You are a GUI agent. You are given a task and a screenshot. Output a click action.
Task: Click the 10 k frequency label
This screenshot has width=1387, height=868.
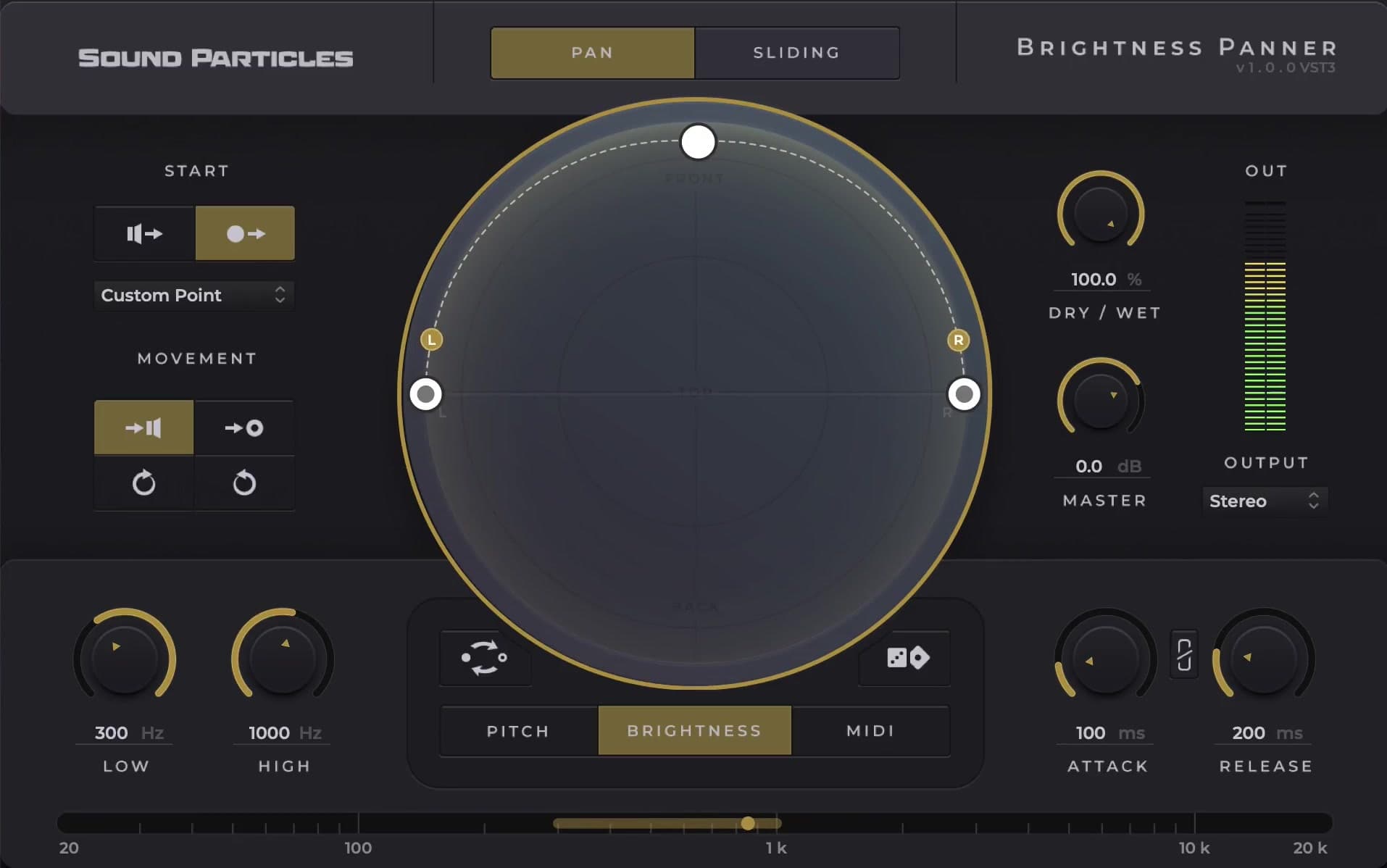click(1194, 848)
